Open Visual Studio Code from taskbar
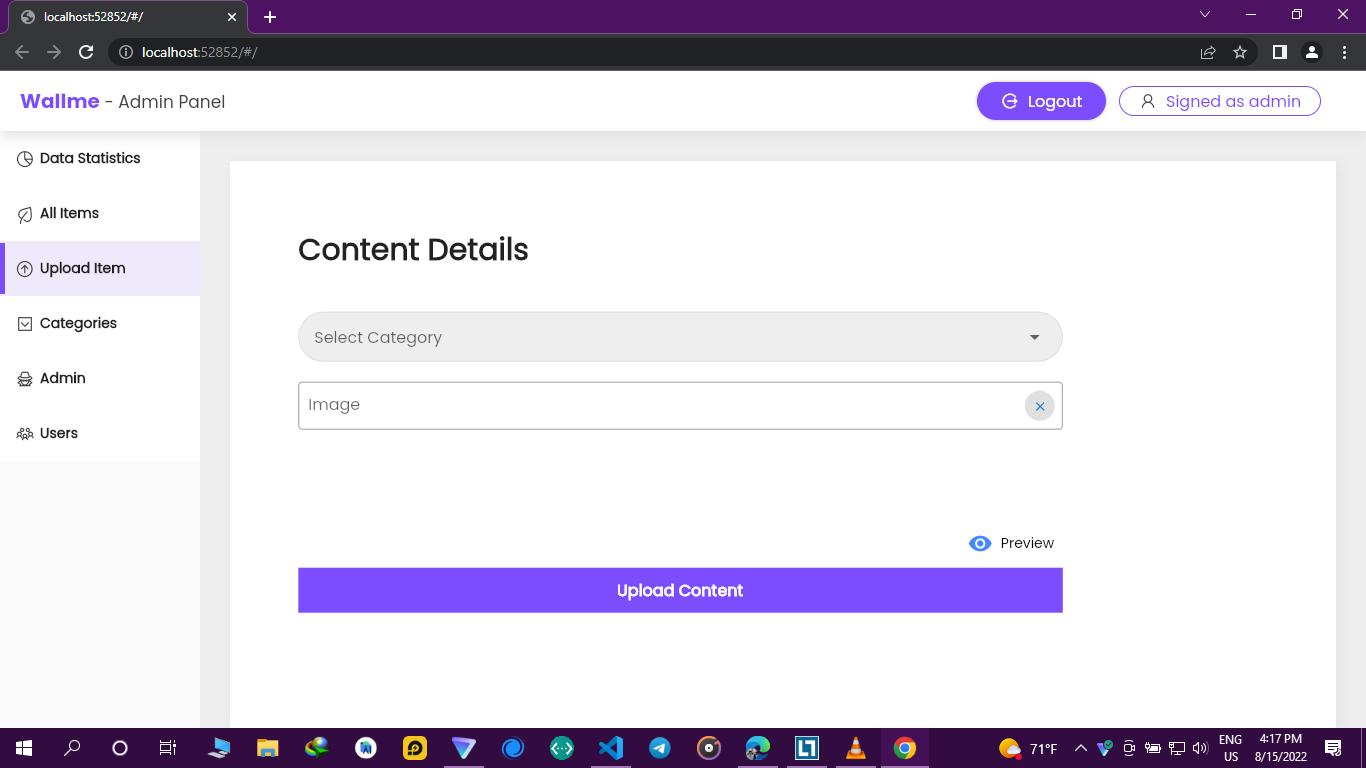Image resolution: width=1366 pixels, height=768 pixels. point(611,748)
